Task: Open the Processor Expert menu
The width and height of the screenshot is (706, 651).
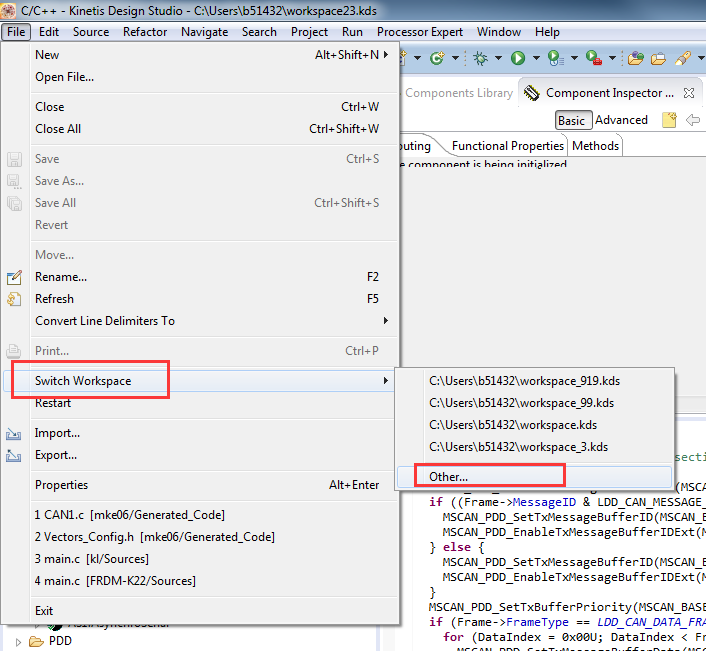Action: tap(420, 32)
